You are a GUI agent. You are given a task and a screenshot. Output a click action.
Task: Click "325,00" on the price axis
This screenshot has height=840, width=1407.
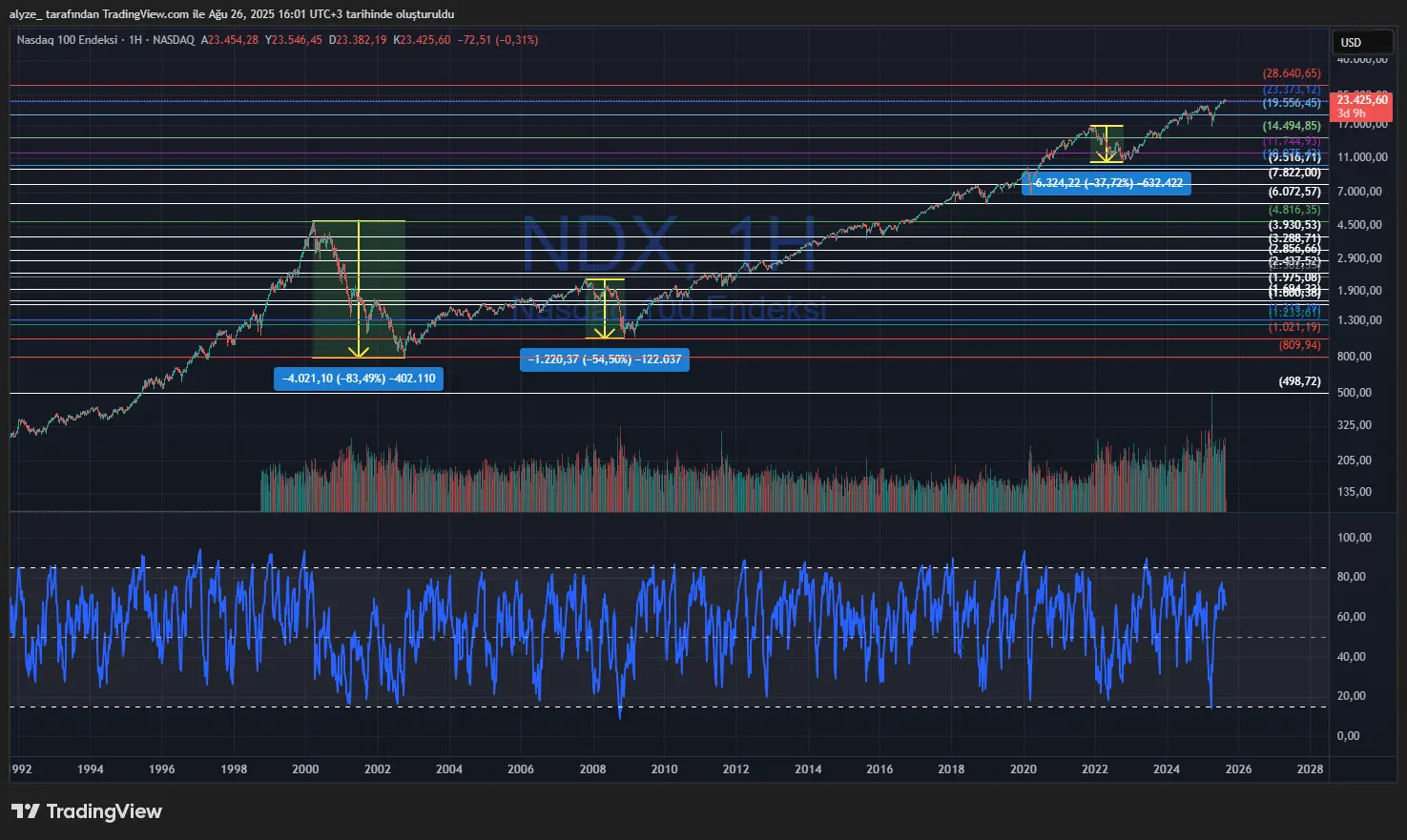(1355, 425)
